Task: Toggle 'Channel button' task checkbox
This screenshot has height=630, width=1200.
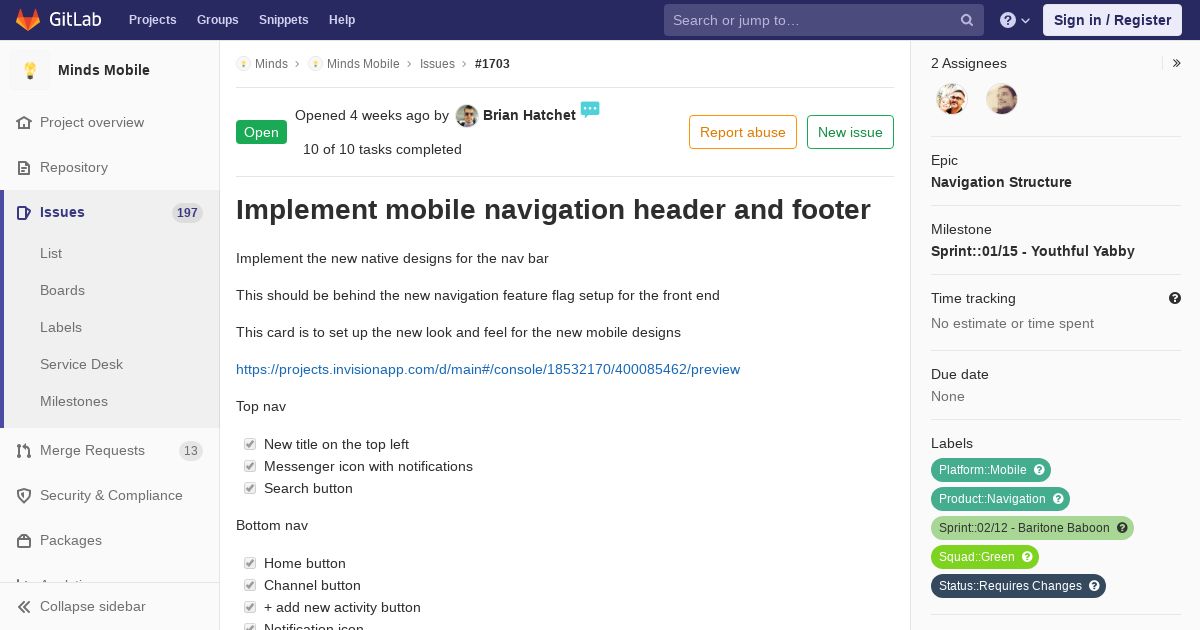Action: pos(250,585)
